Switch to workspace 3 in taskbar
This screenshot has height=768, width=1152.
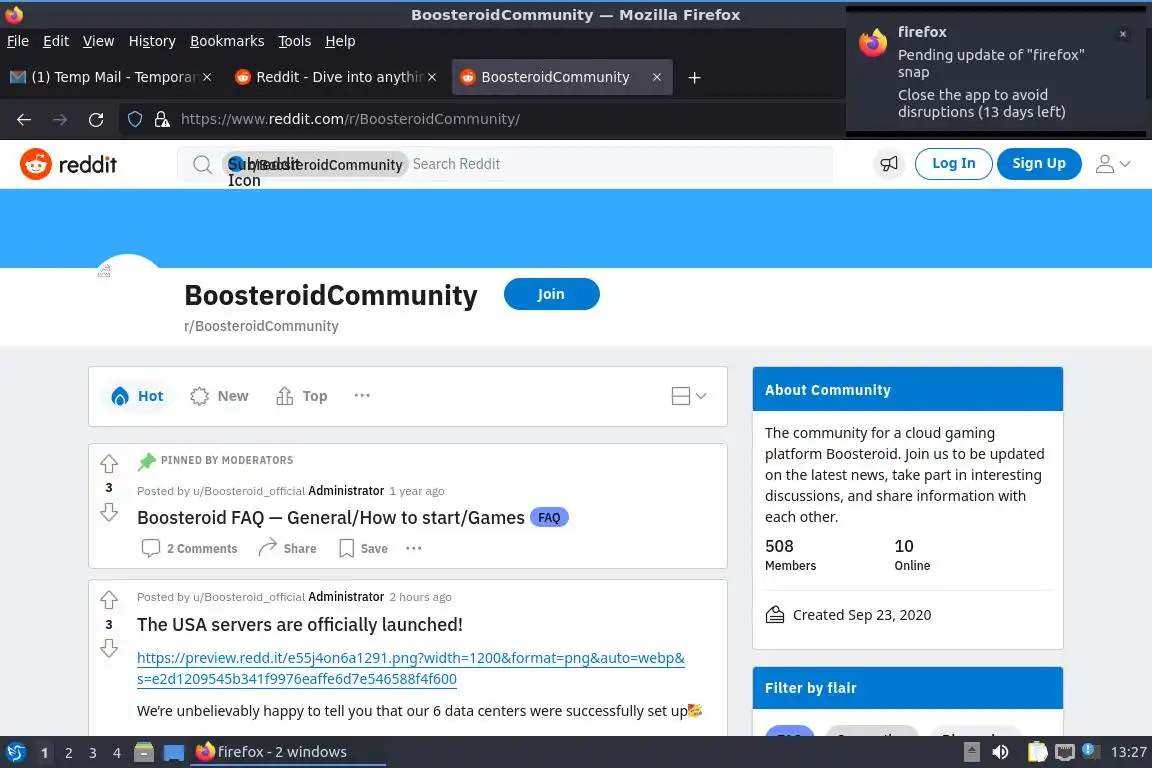pyautogui.click(x=93, y=753)
